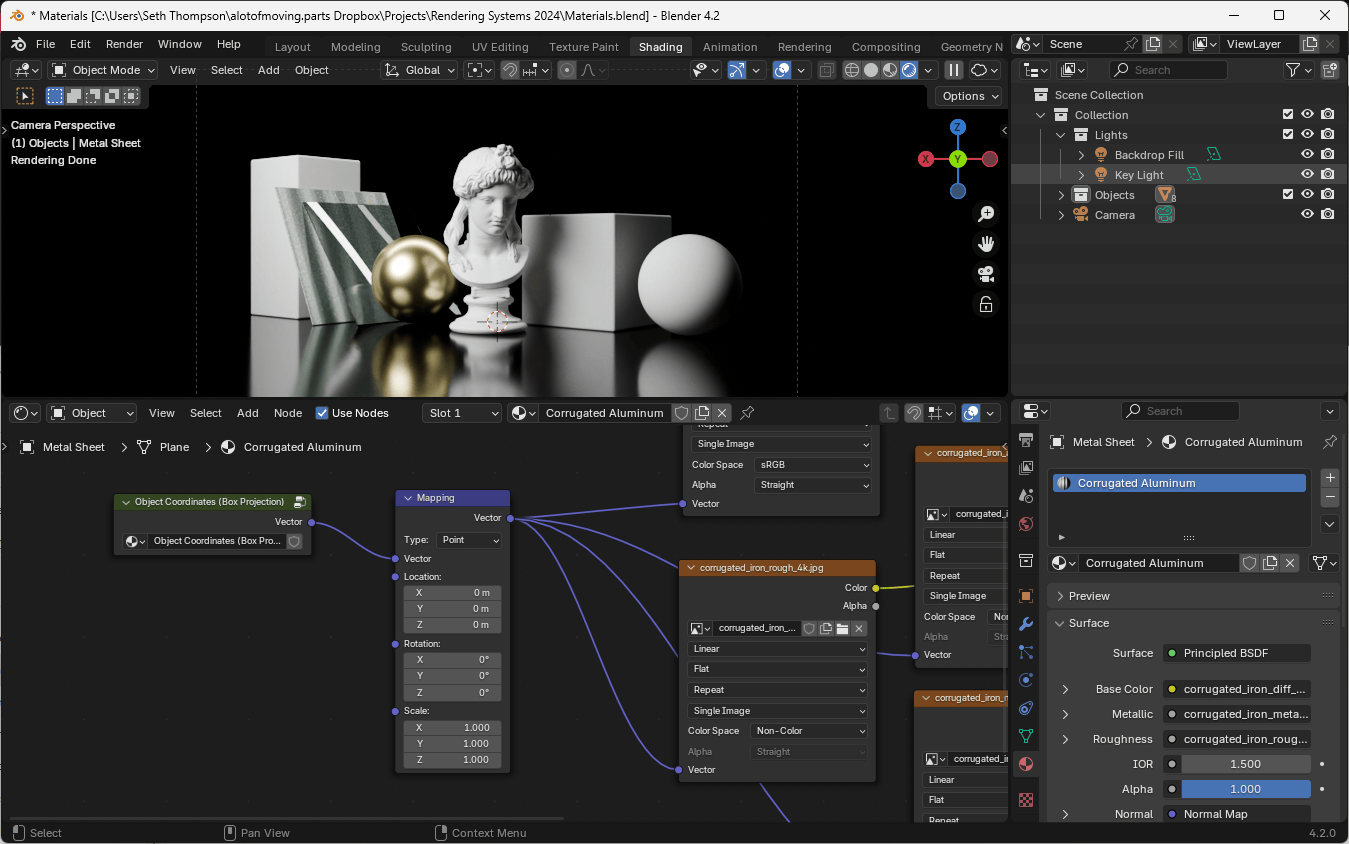Unlink Corrugated Aluminum in properties datablock
1349x844 pixels.
point(1290,563)
